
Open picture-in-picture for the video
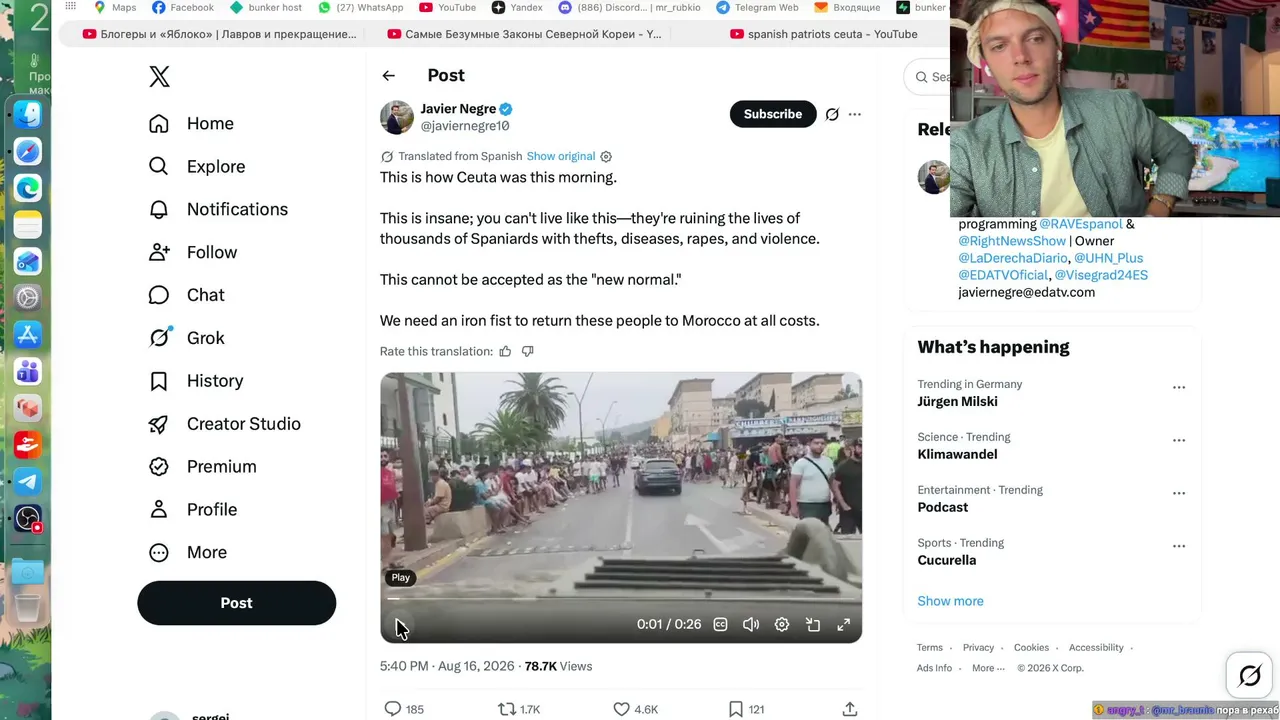(x=813, y=624)
